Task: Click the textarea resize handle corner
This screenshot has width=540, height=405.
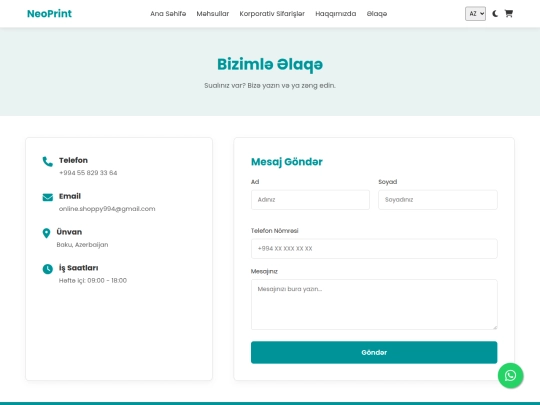Action: 495,327
